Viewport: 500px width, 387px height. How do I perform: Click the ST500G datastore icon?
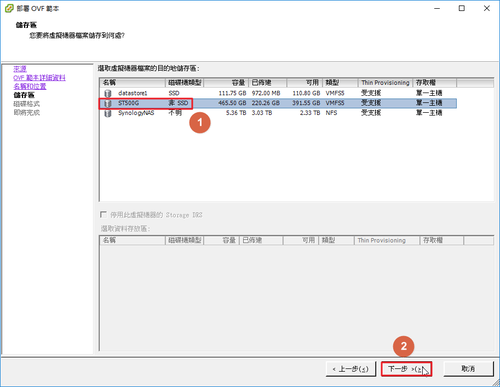pos(108,103)
